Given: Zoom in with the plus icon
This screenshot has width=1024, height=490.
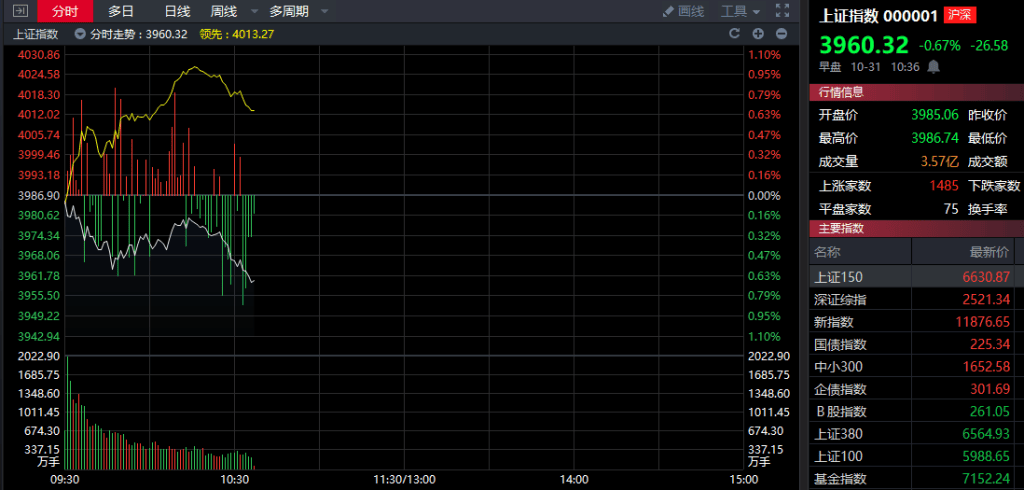Looking at the screenshot, I should coord(757,33).
